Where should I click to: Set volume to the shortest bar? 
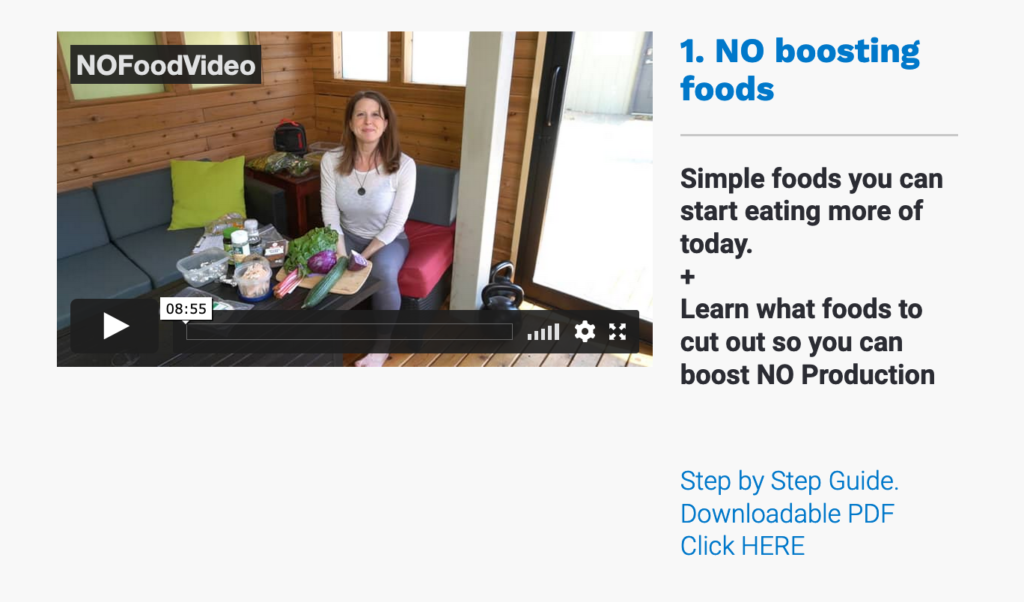(x=530, y=337)
